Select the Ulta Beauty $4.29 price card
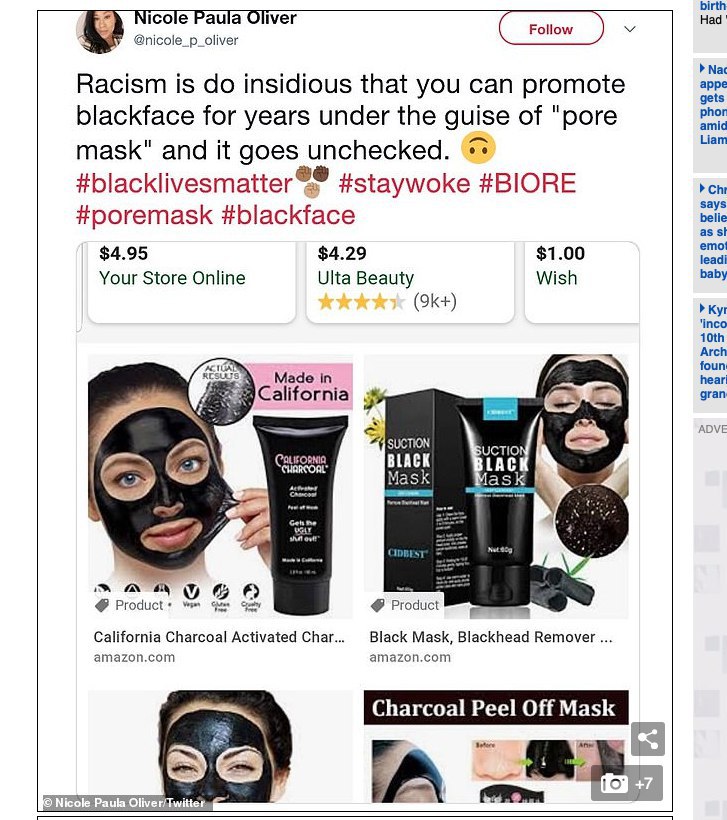 [410, 282]
